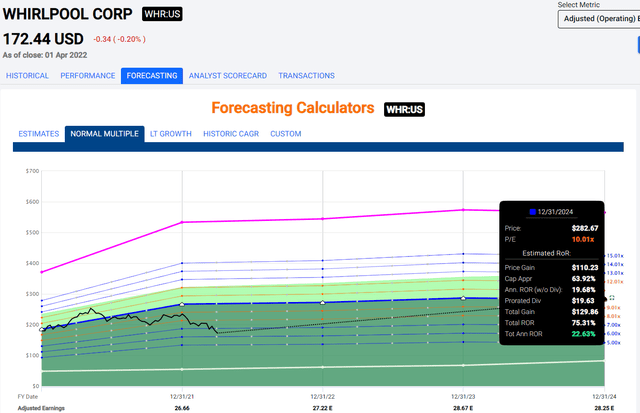The width and height of the screenshot is (640, 413).
Task: Click the WHR:US badge next to Forecasting Calculators
Action: [404, 109]
